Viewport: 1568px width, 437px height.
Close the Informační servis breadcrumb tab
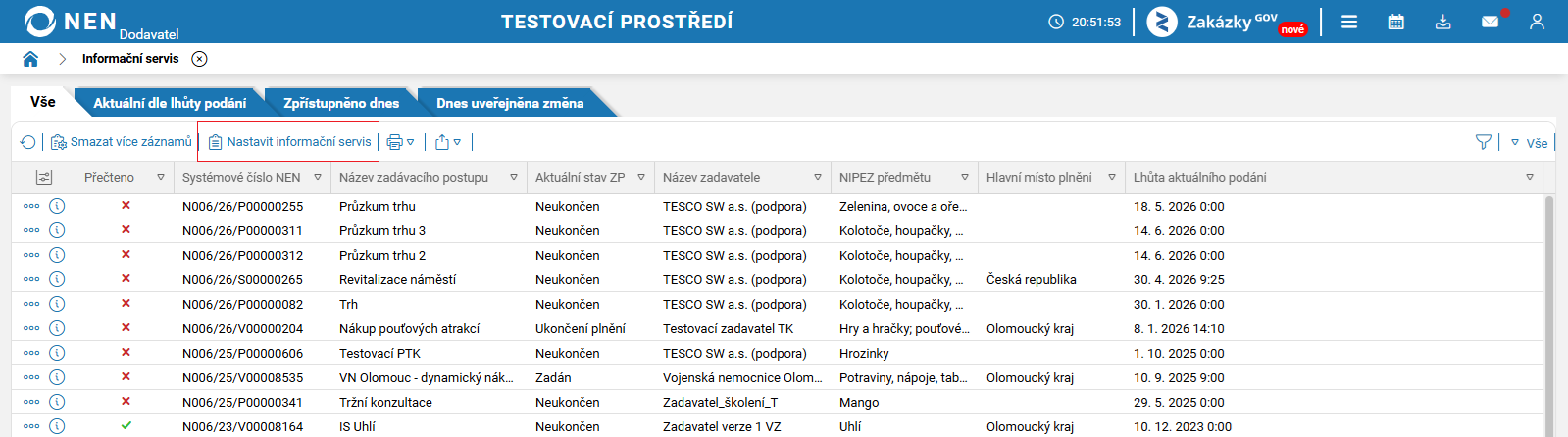[199, 59]
